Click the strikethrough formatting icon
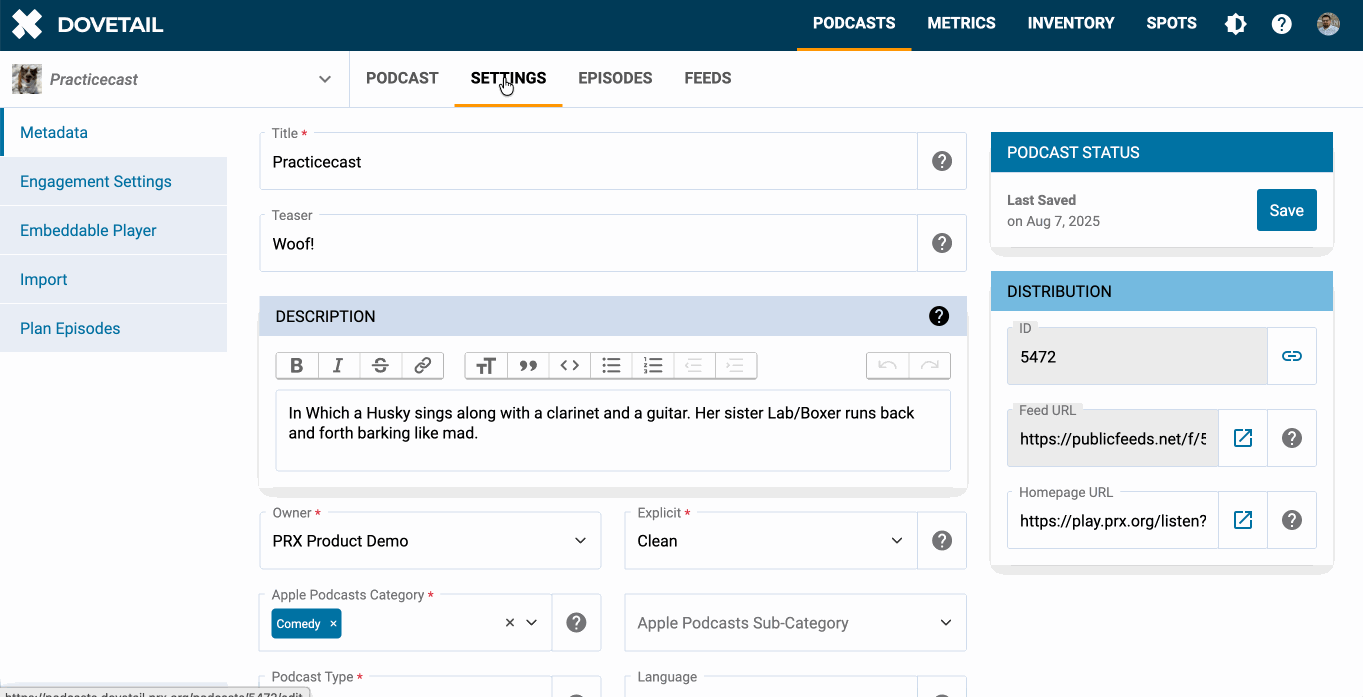This screenshot has width=1363, height=697. tap(380, 366)
